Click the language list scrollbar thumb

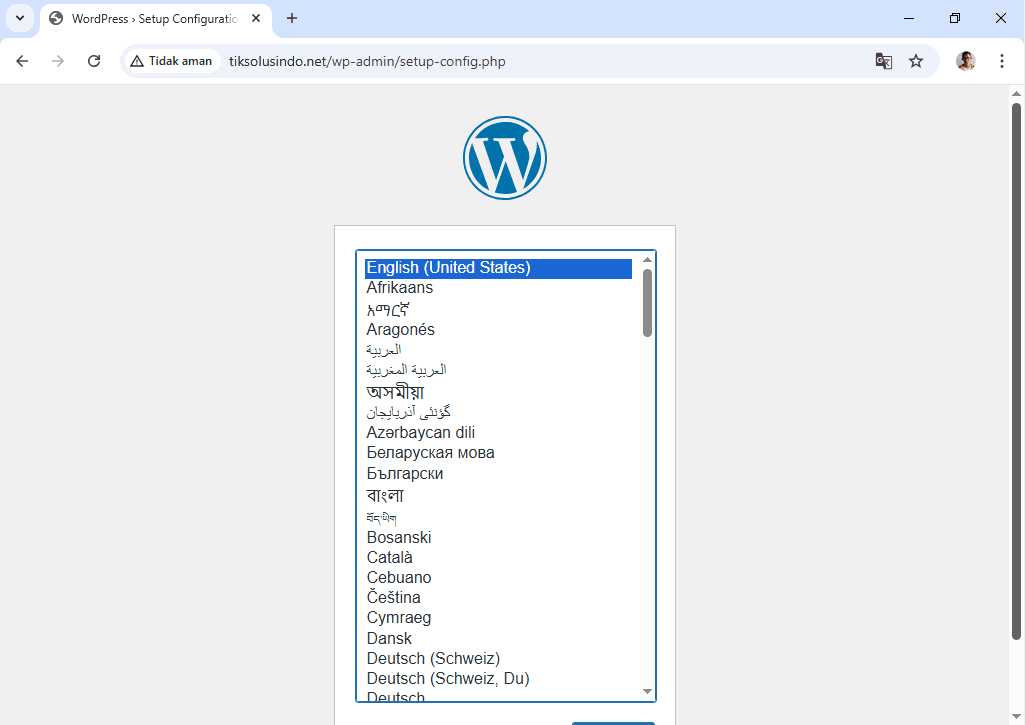pyautogui.click(x=647, y=302)
